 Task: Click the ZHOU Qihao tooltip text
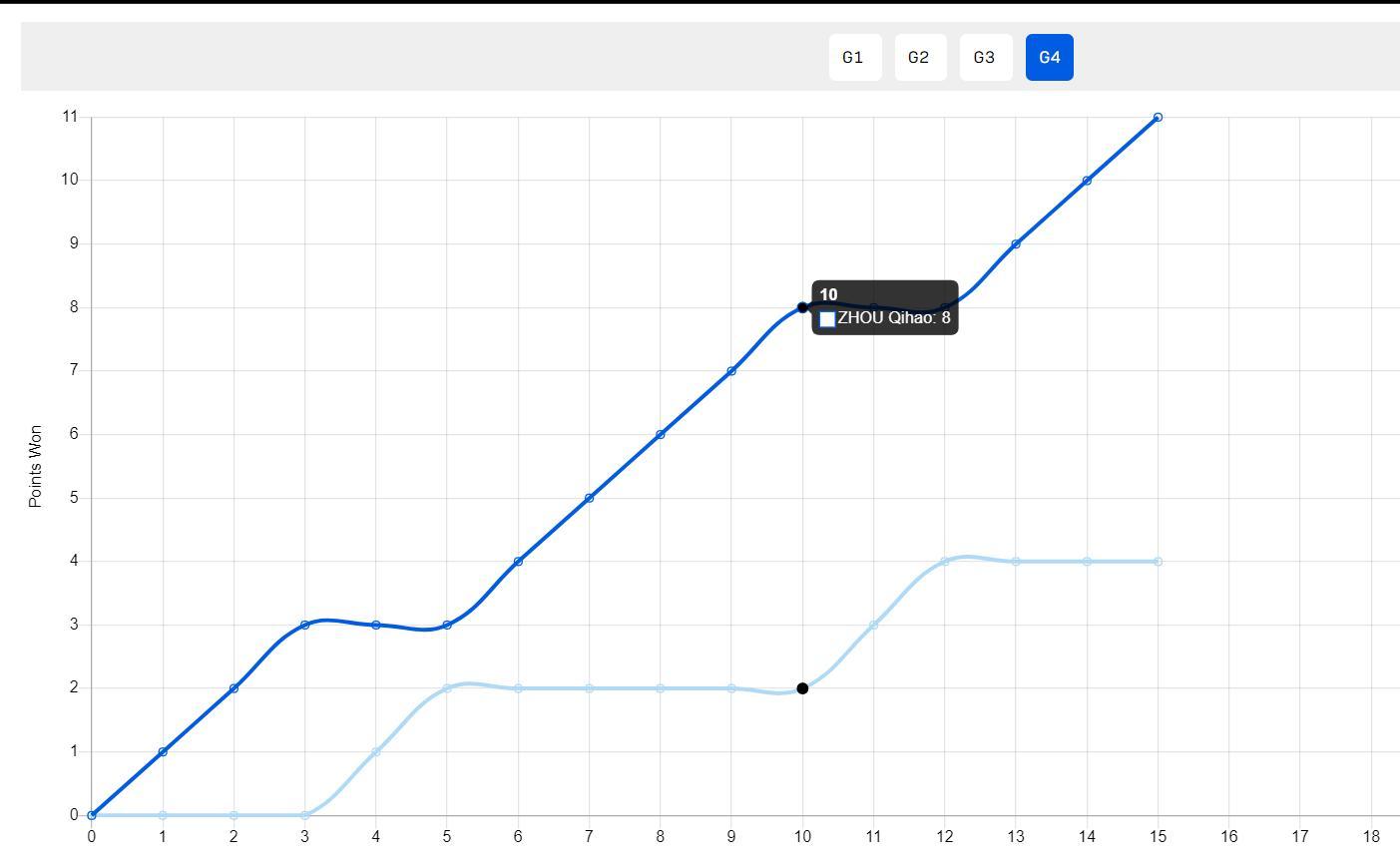(x=894, y=318)
